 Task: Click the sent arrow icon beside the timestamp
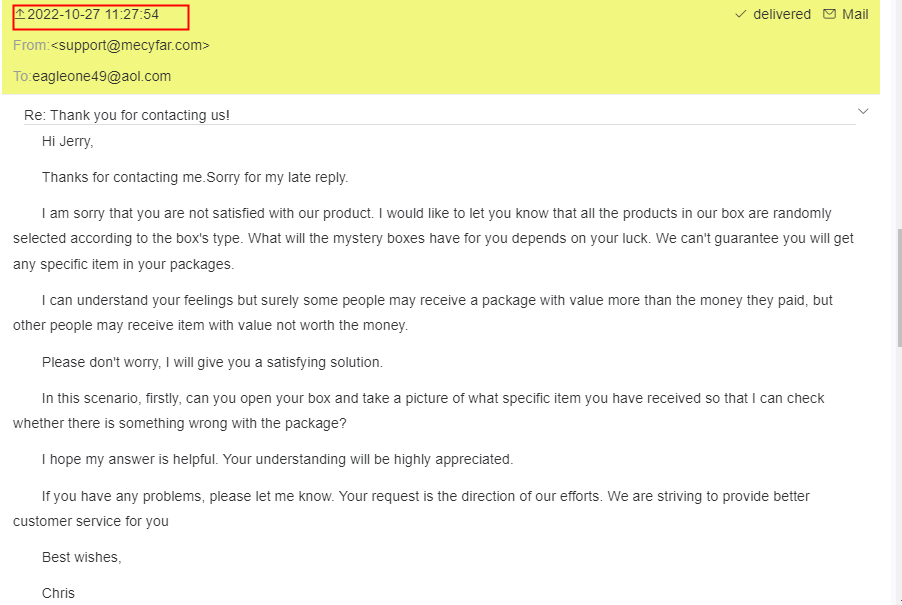[20, 14]
